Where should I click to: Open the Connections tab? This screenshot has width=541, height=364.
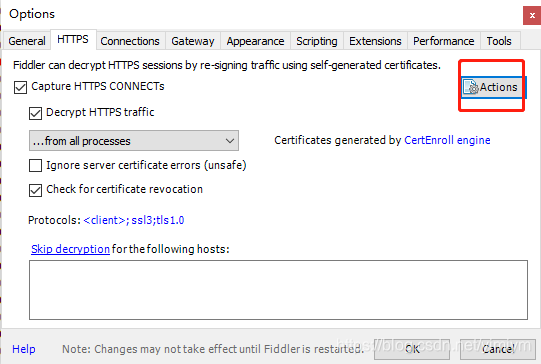click(x=130, y=41)
